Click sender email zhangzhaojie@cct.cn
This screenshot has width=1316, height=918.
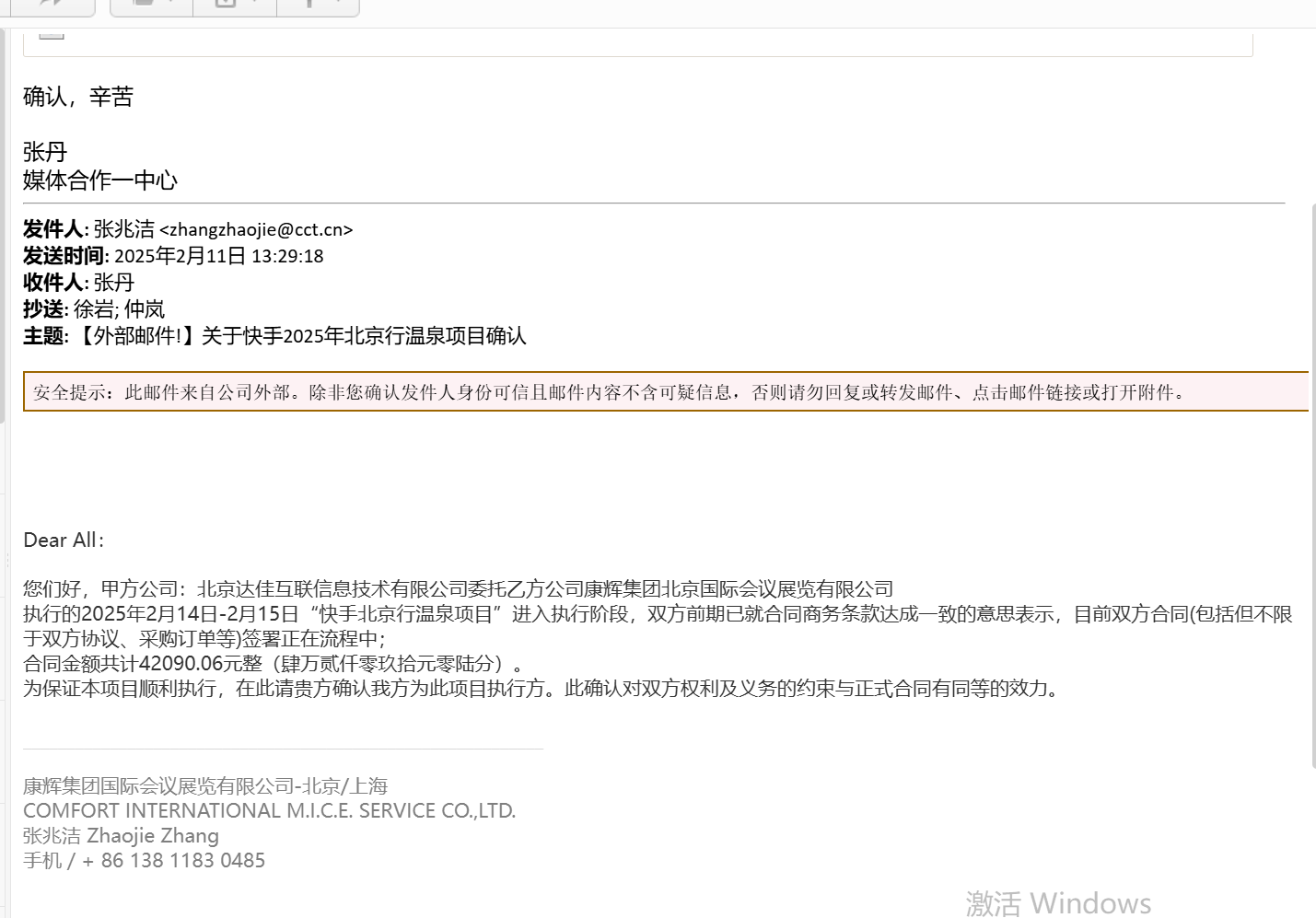(x=256, y=229)
